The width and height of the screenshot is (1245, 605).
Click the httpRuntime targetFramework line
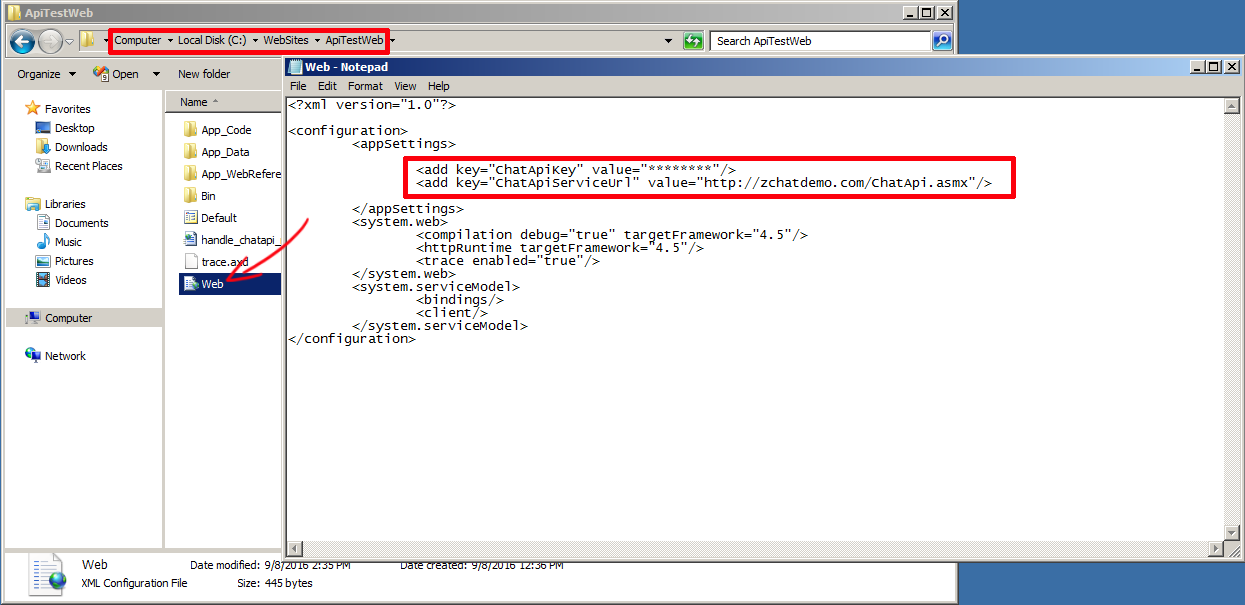(560, 247)
